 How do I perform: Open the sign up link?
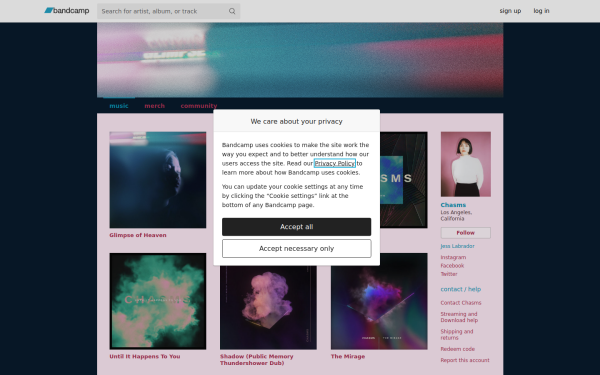coord(510,11)
